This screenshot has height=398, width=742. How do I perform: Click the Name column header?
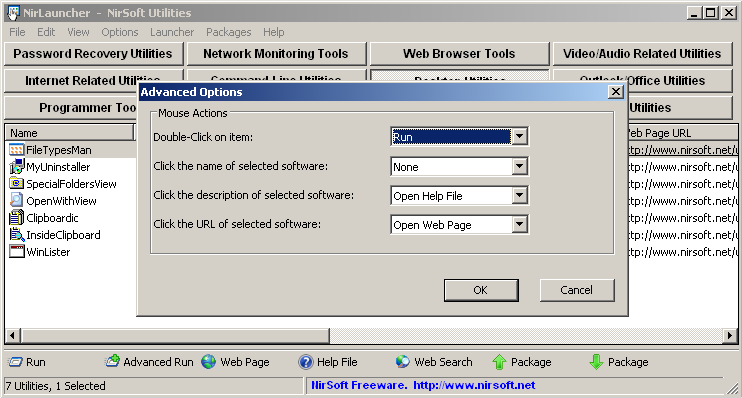(x=70, y=133)
